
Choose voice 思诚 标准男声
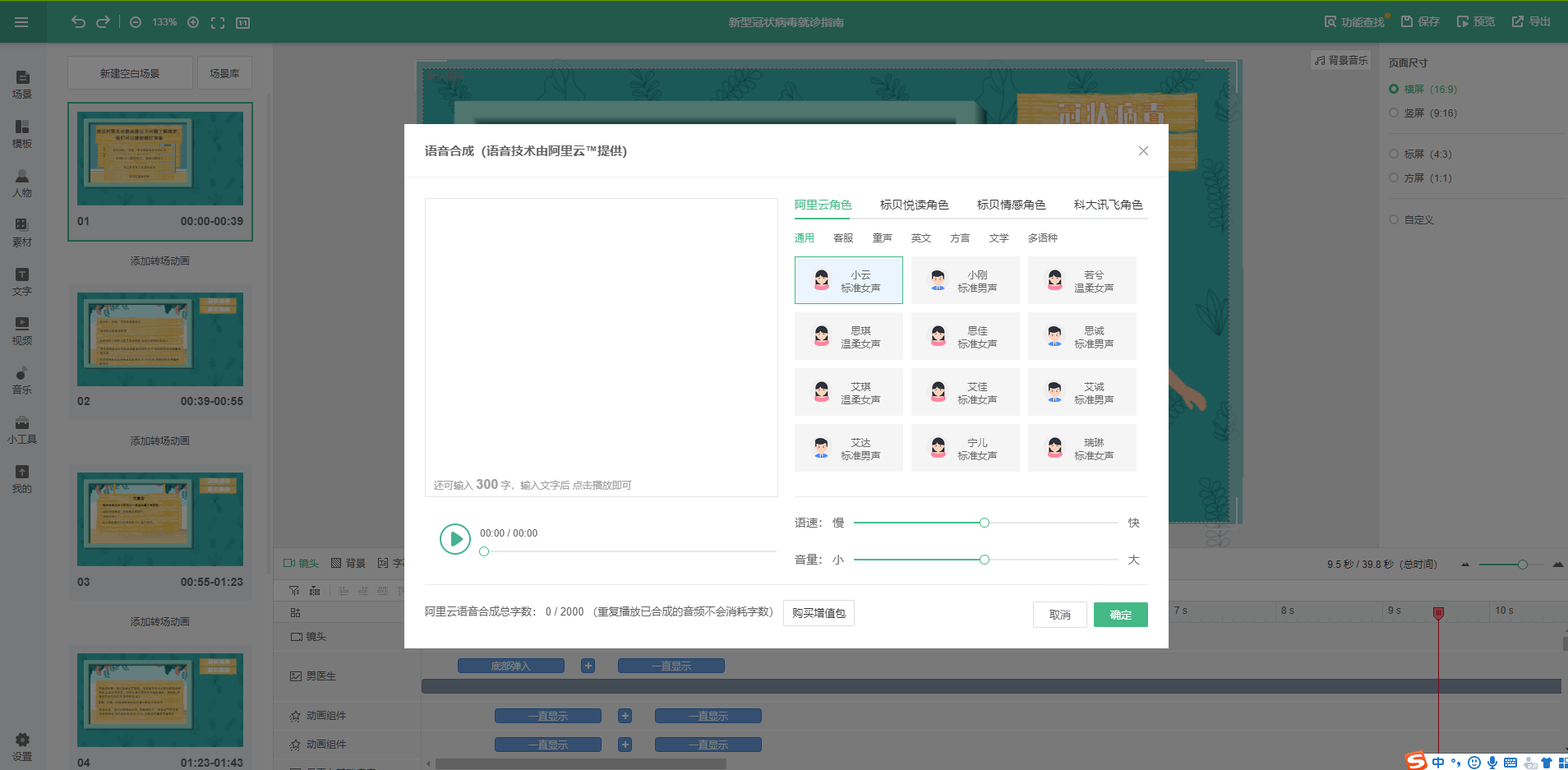(1082, 336)
